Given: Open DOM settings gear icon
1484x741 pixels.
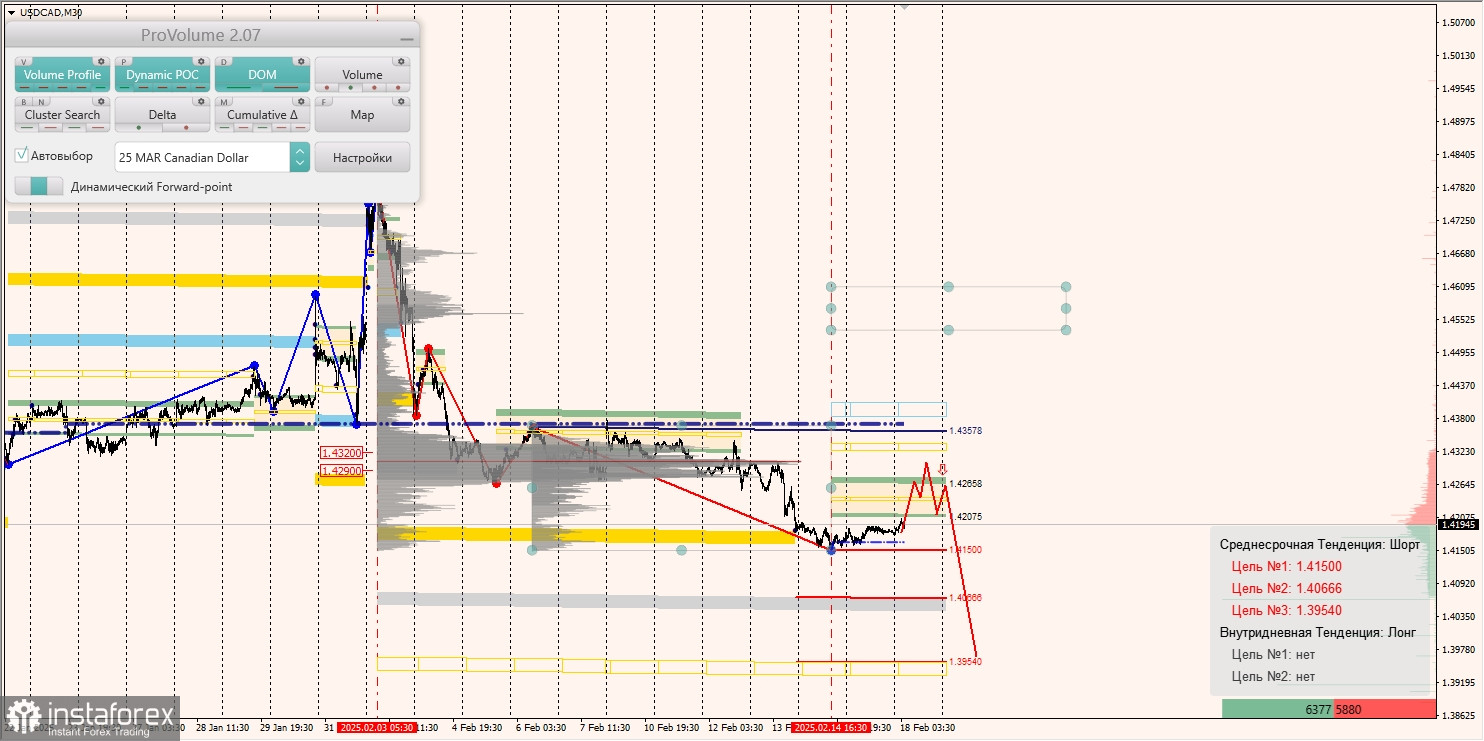Looking at the screenshot, I should 301,61.
